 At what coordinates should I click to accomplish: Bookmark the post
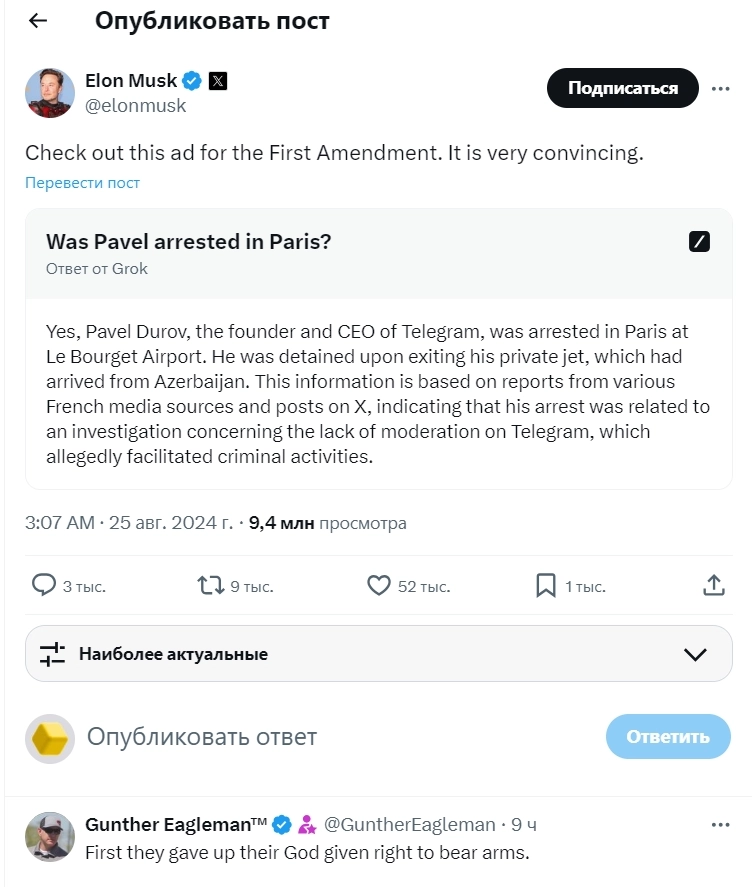546,585
